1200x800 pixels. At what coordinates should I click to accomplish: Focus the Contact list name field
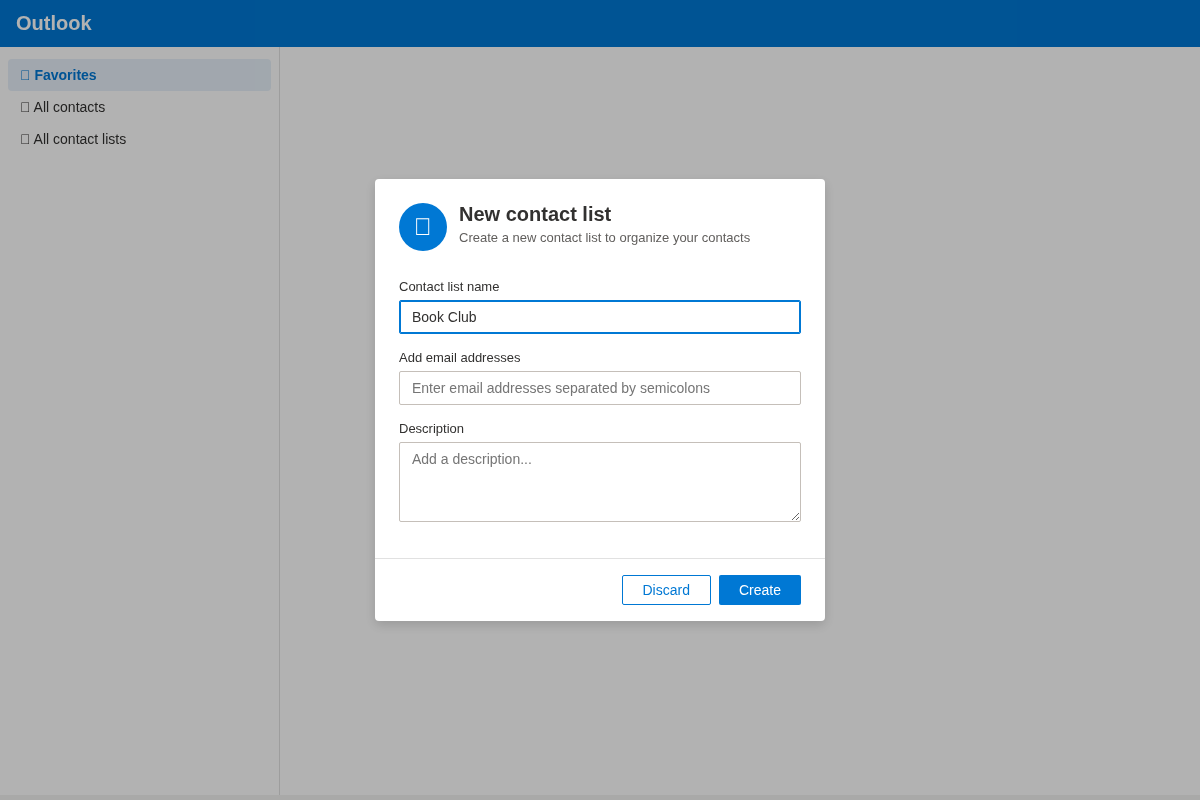coord(600,317)
